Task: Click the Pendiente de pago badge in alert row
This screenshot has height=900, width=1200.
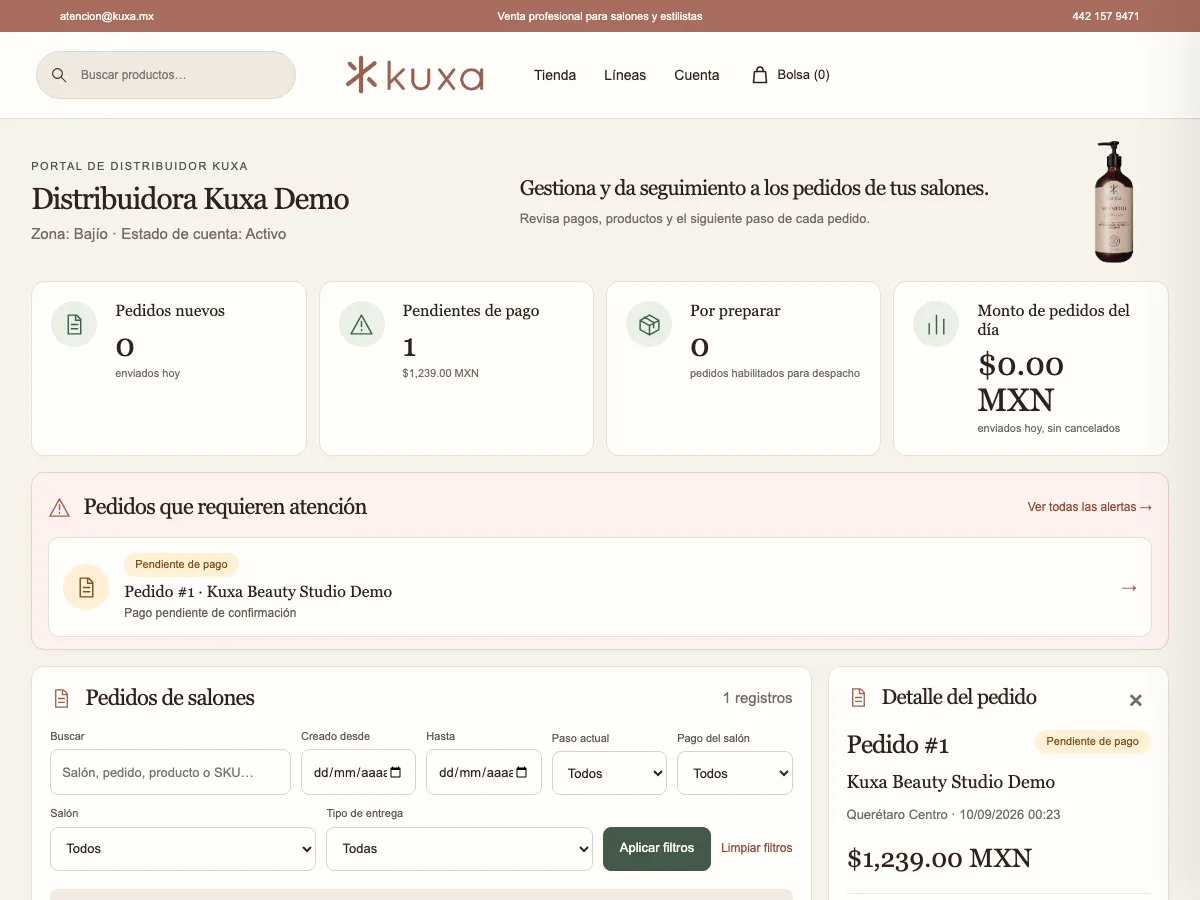Action: pos(181,564)
